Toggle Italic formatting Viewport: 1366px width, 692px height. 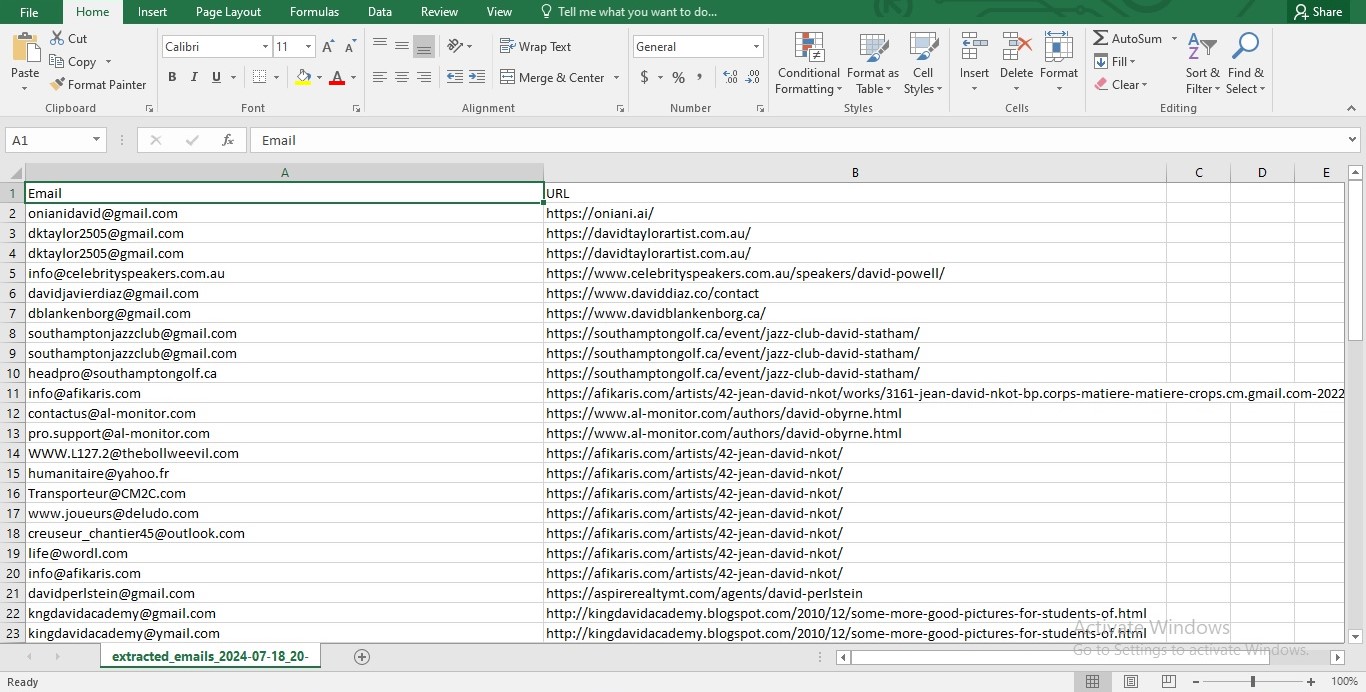click(194, 77)
